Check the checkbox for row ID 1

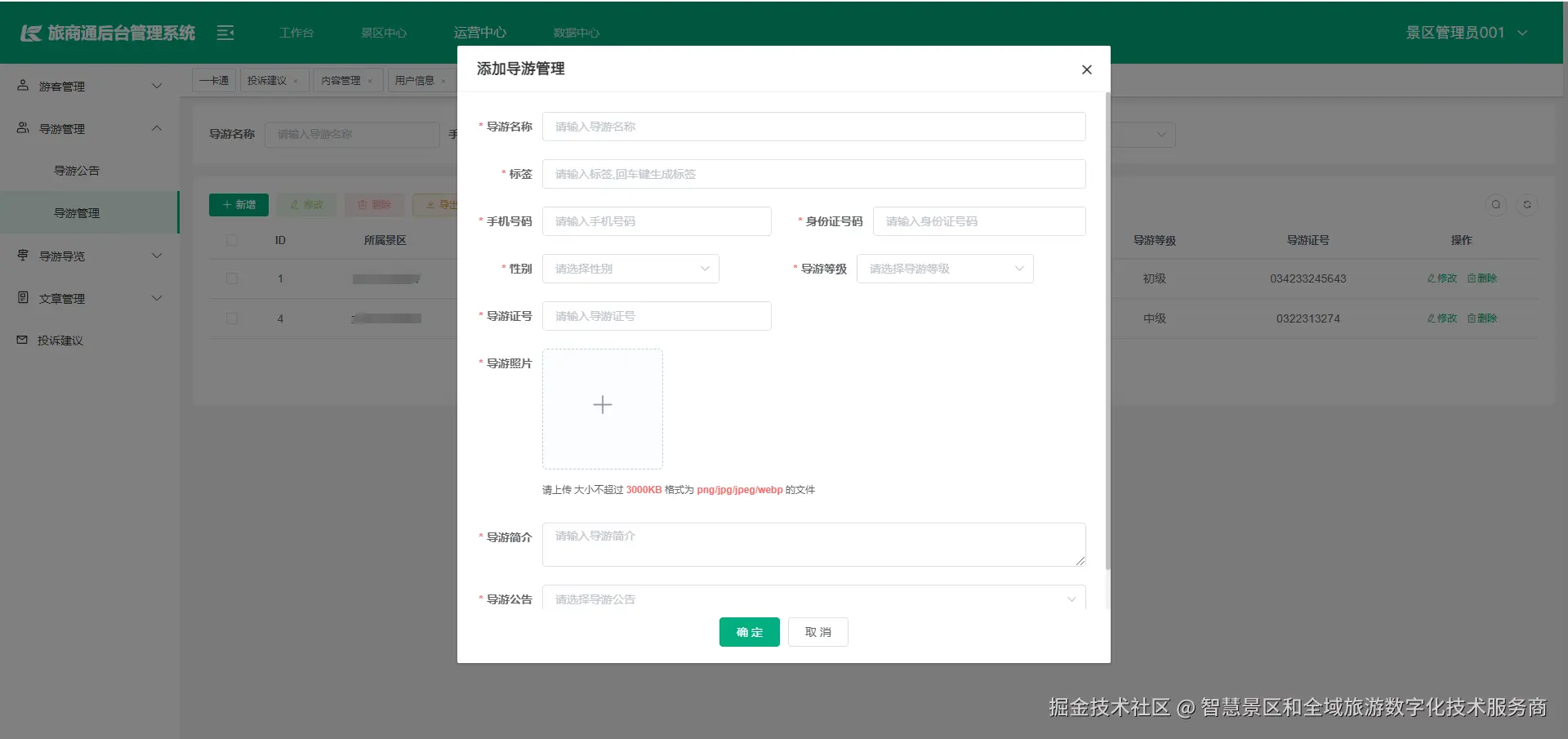(x=232, y=278)
